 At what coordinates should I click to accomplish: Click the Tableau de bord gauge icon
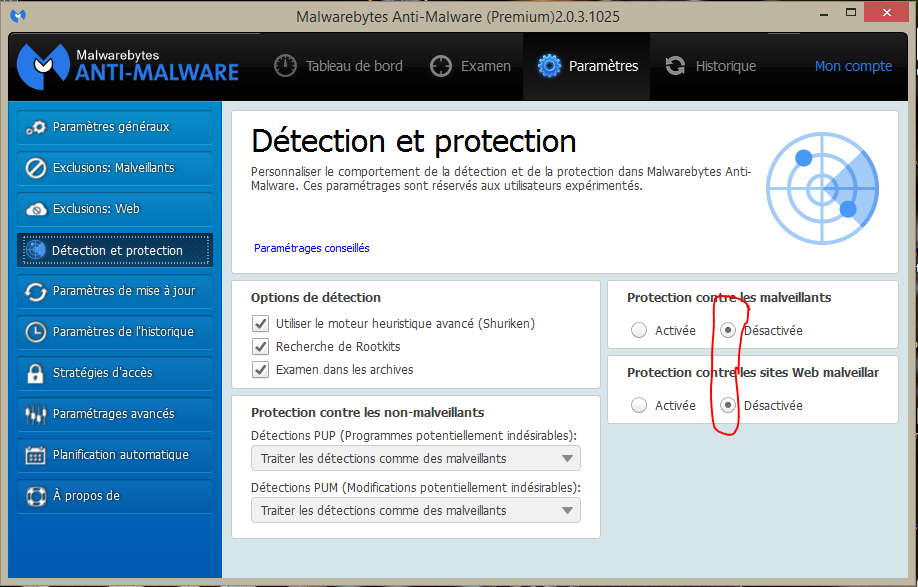[x=285, y=66]
